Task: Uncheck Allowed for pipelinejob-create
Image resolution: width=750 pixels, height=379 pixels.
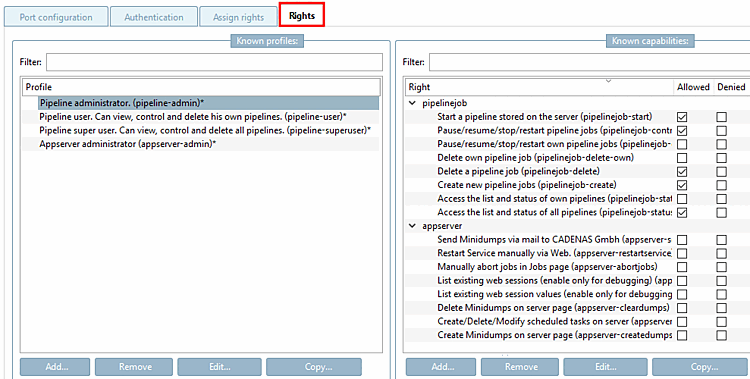Action: 682,185
